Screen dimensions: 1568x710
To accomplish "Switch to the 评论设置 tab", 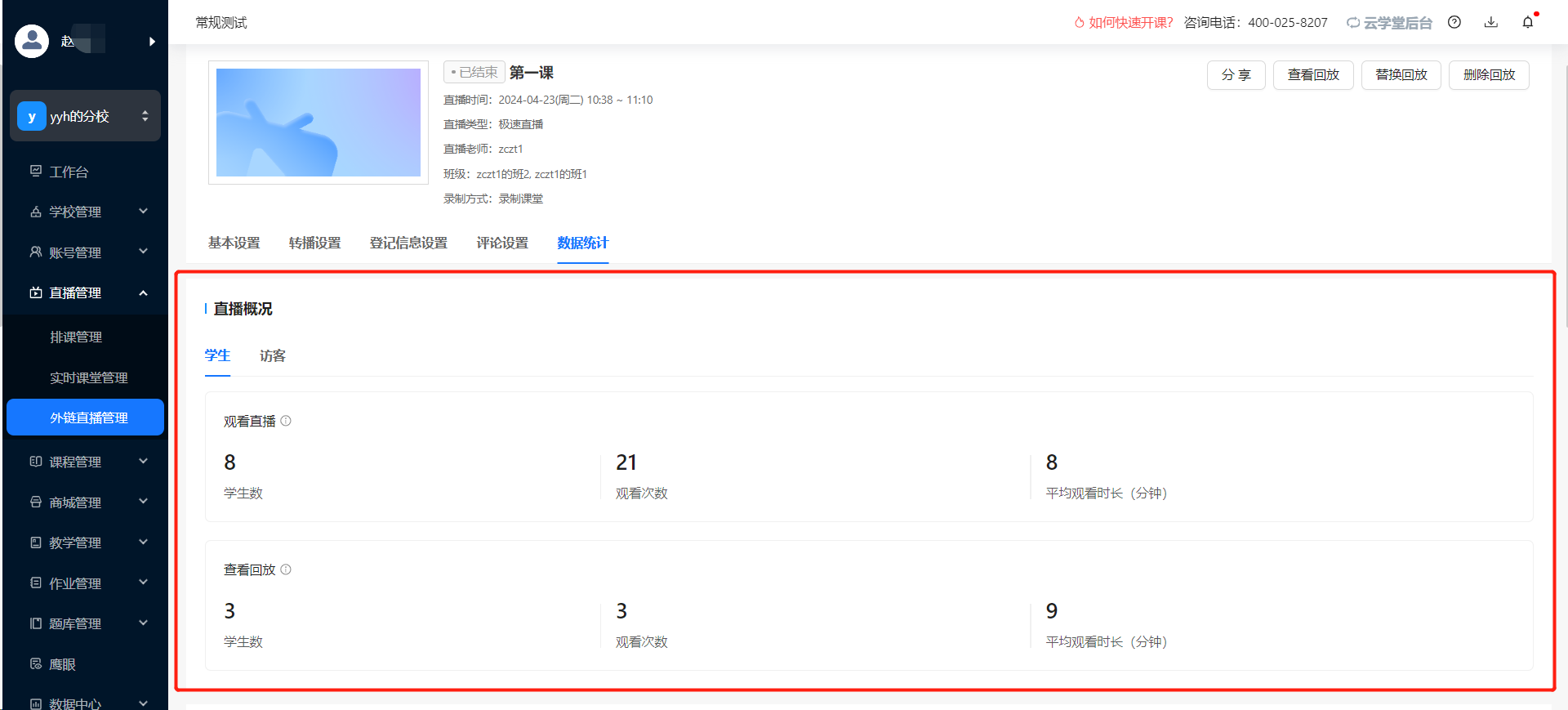I will click(503, 243).
